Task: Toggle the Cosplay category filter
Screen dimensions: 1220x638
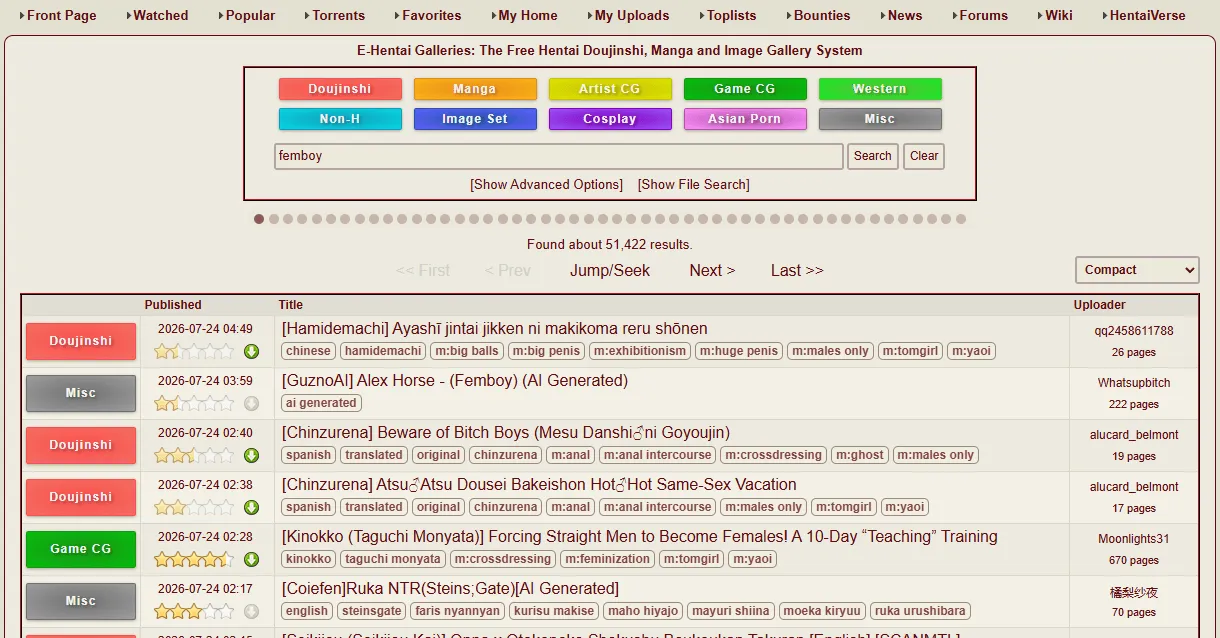Action: pos(610,119)
